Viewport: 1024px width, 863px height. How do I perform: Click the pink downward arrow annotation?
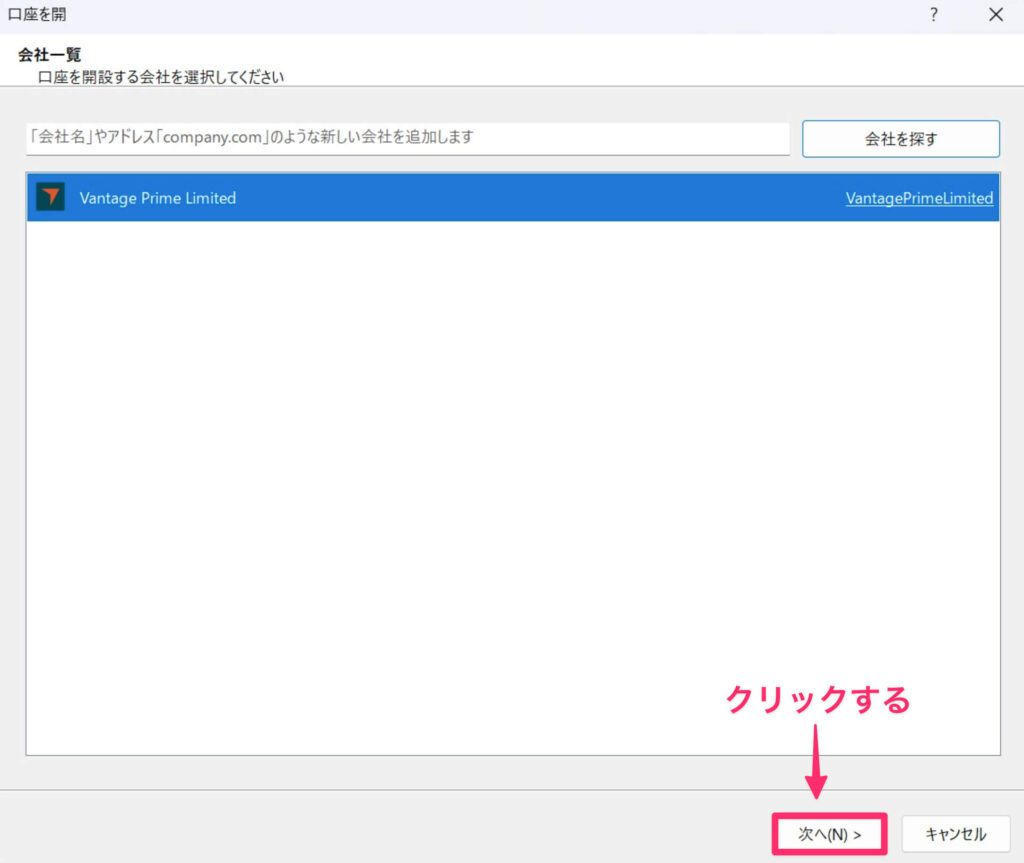pyautogui.click(x=817, y=760)
